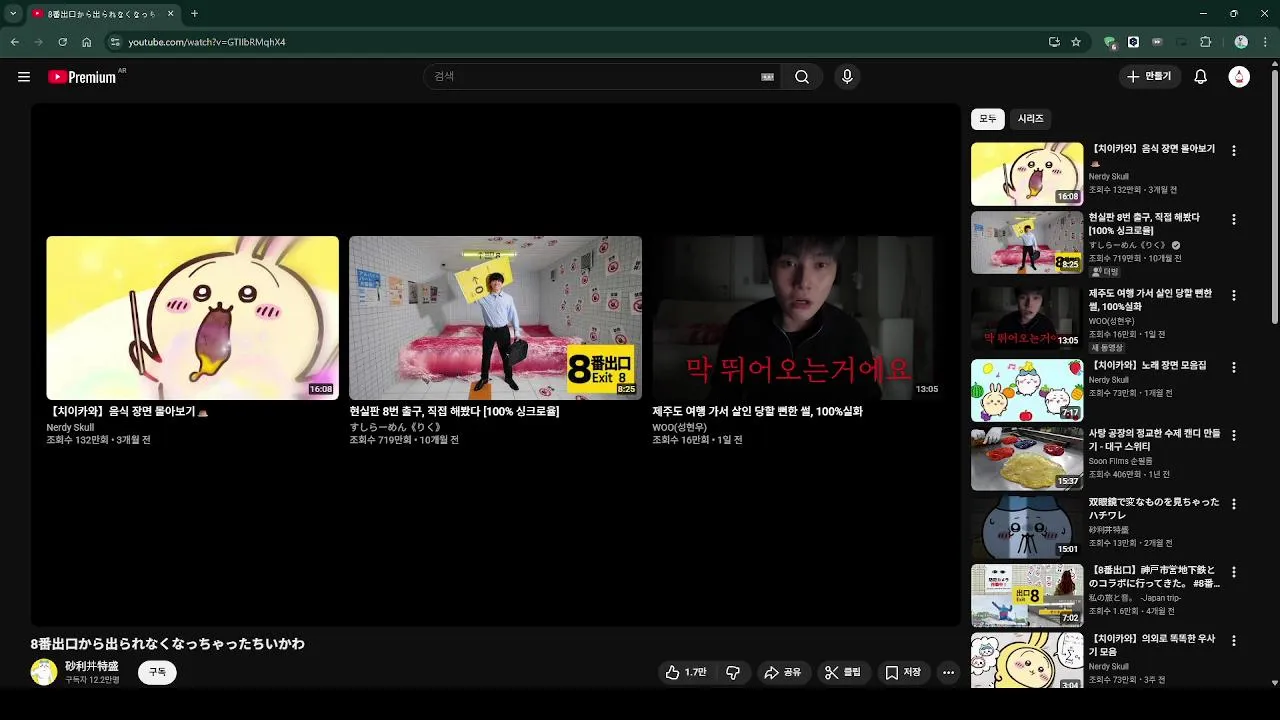Open WOO(성현우) channel link on endscreen
This screenshot has height=720, width=1280.
pos(680,428)
